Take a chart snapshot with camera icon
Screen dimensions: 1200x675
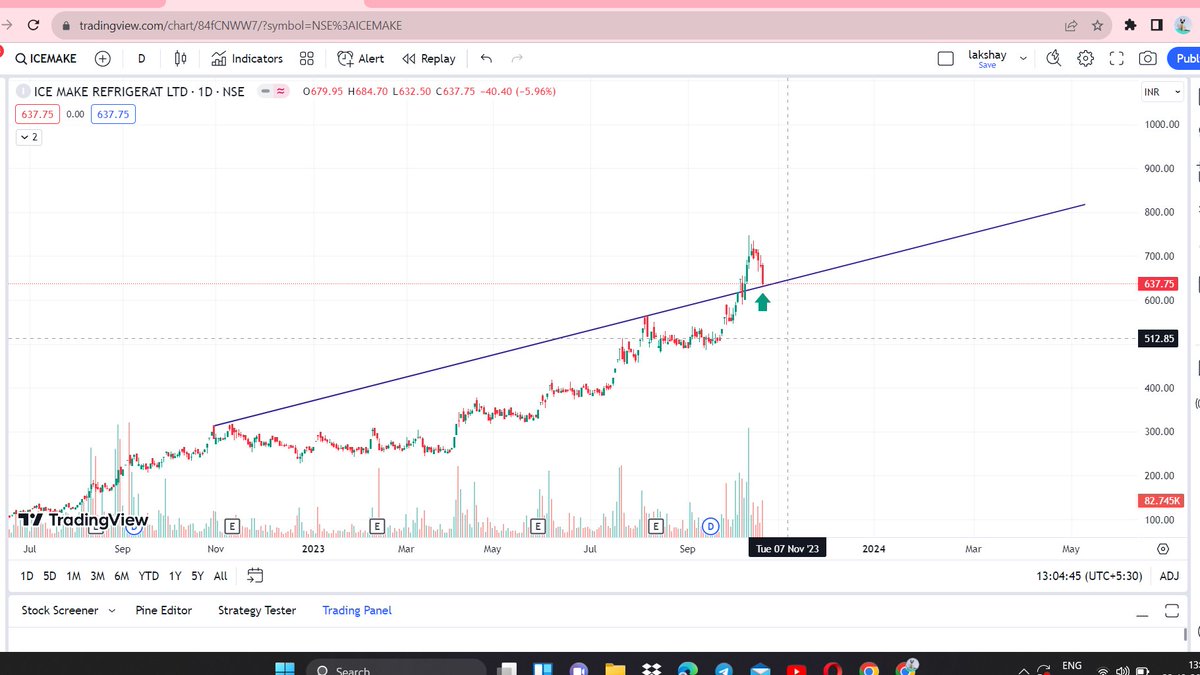click(1149, 58)
